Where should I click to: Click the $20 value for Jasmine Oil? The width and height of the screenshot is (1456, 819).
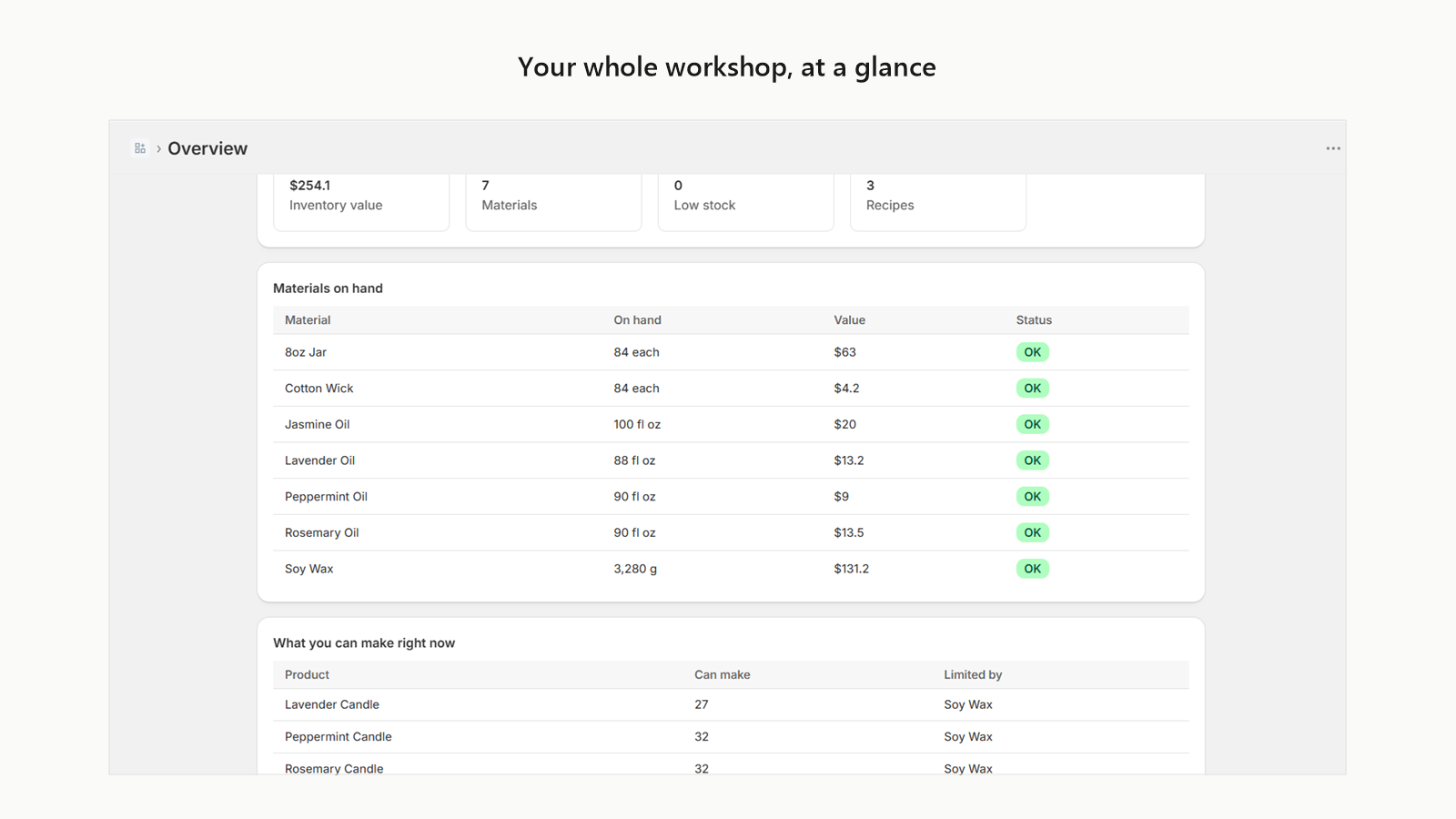coord(844,424)
